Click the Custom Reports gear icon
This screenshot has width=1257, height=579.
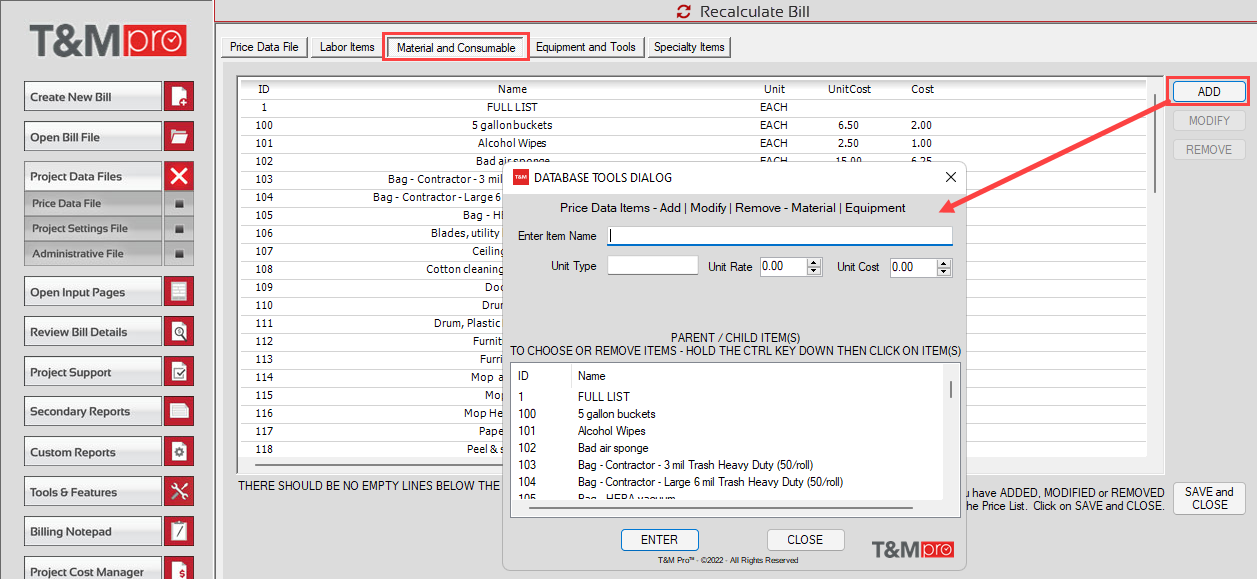(179, 452)
